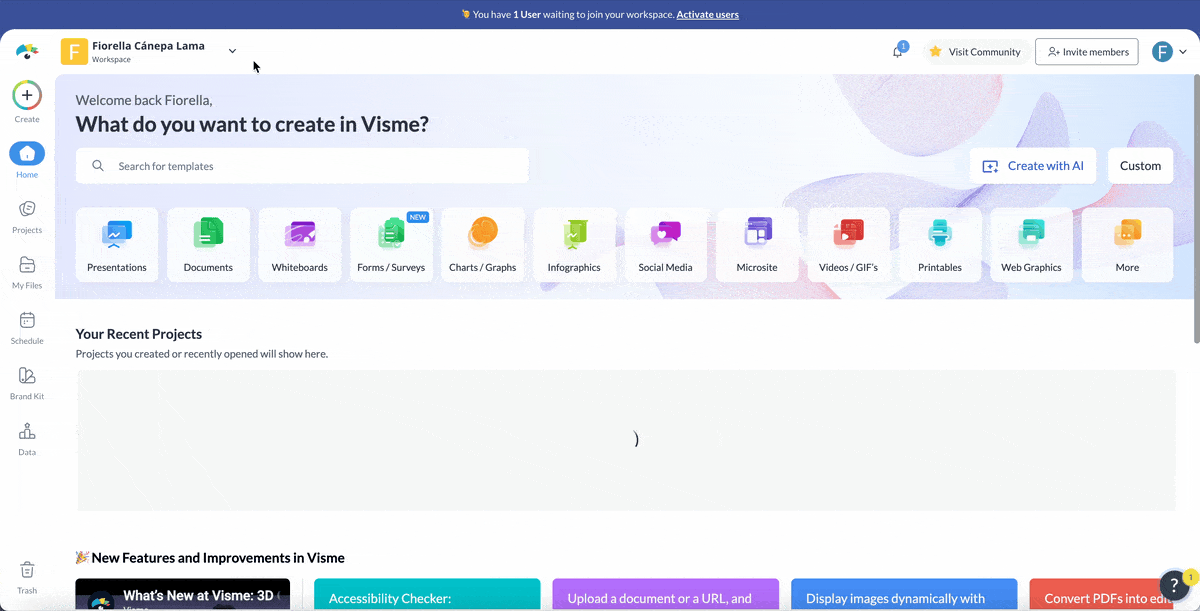Select the Forms / Surveys category
1200x611 pixels.
click(x=391, y=245)
